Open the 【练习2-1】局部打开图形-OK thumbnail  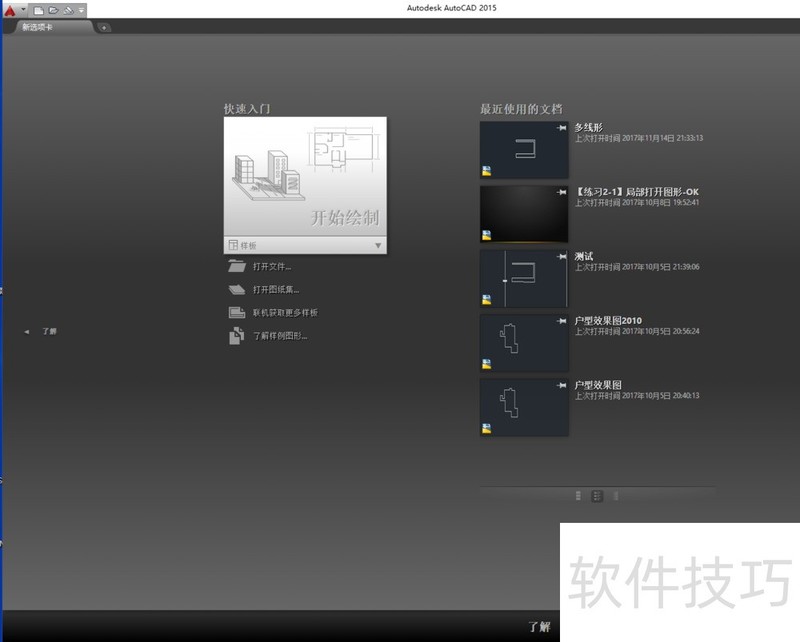tap(524, 214)
